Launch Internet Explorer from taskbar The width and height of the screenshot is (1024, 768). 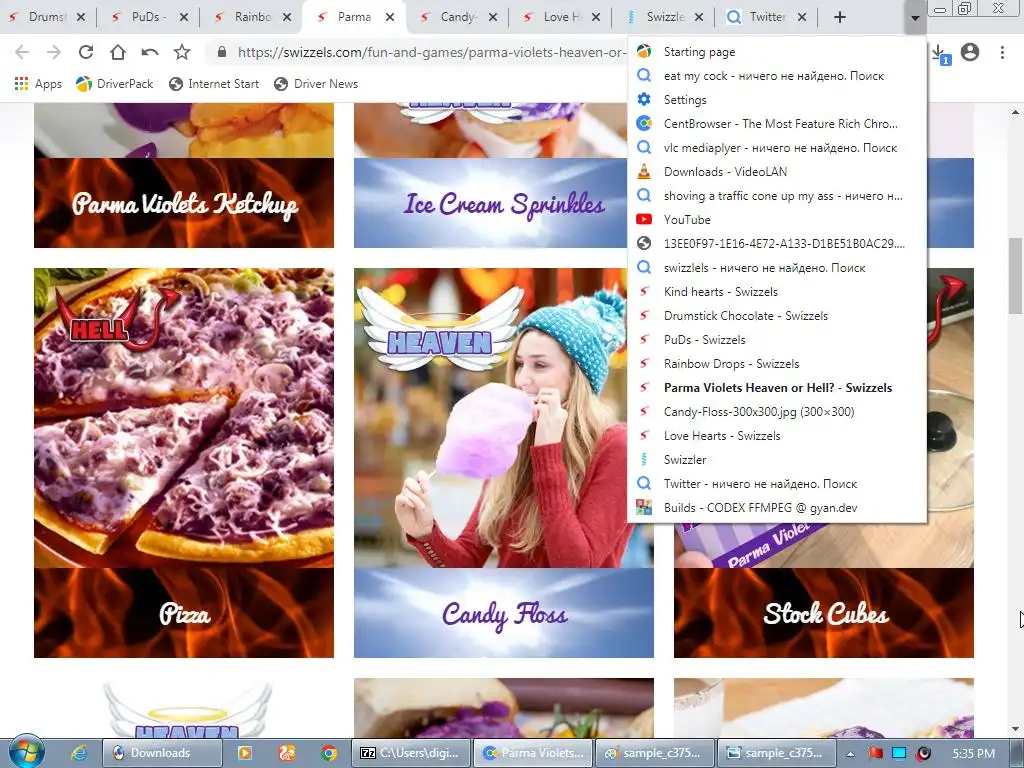pos(79,753)
